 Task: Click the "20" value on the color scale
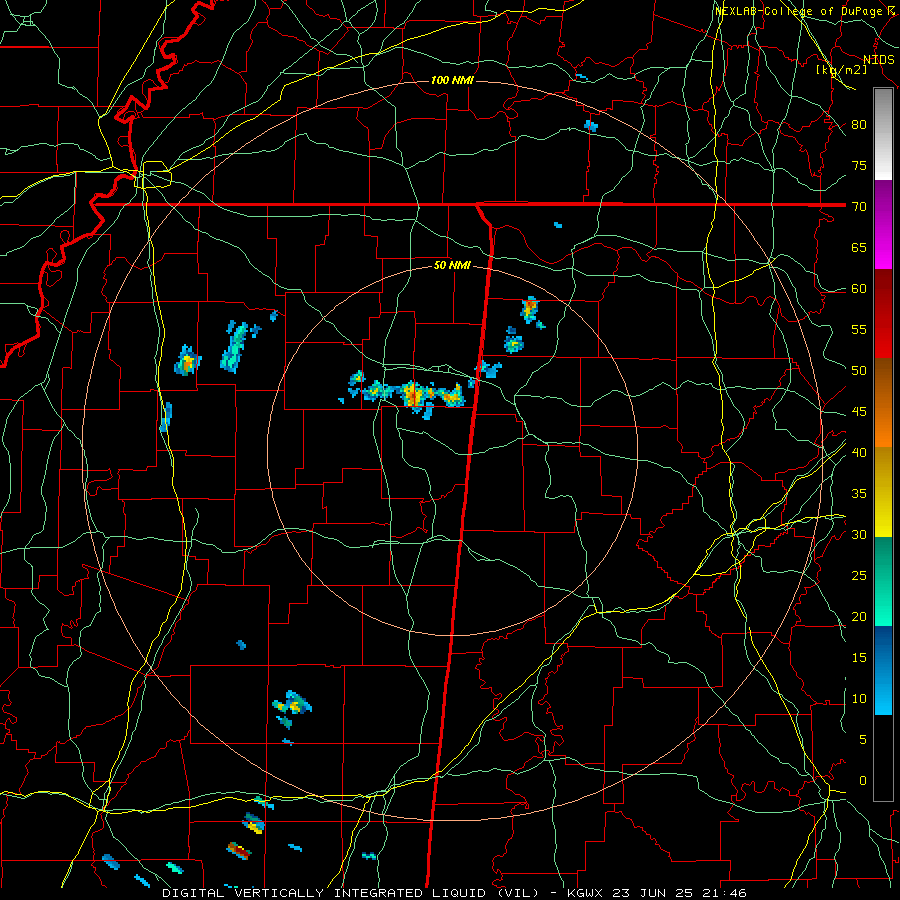tap(859, 617)
